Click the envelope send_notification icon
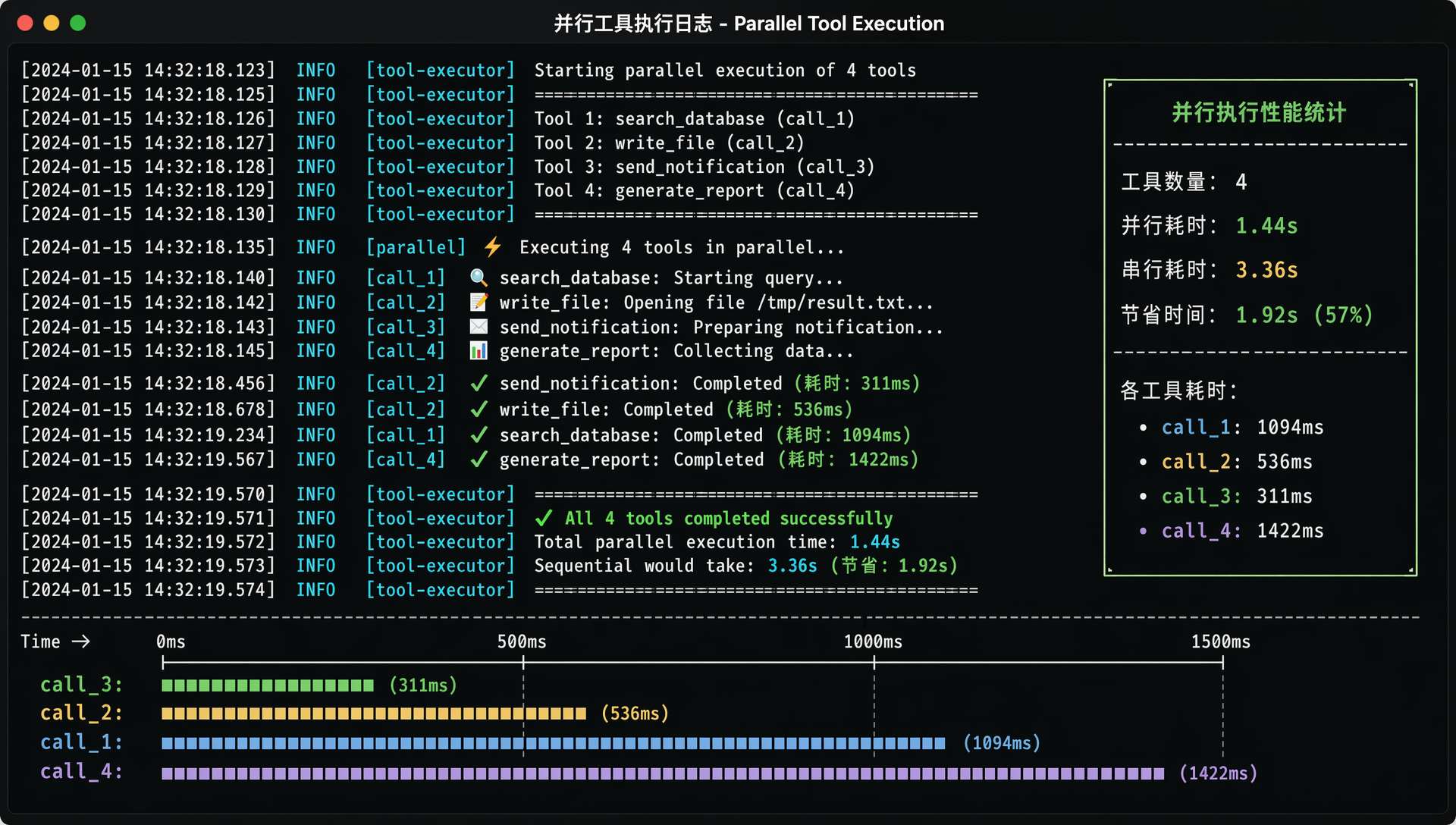The width and height of the screenshot is (1456, 825). coord(479,327)
